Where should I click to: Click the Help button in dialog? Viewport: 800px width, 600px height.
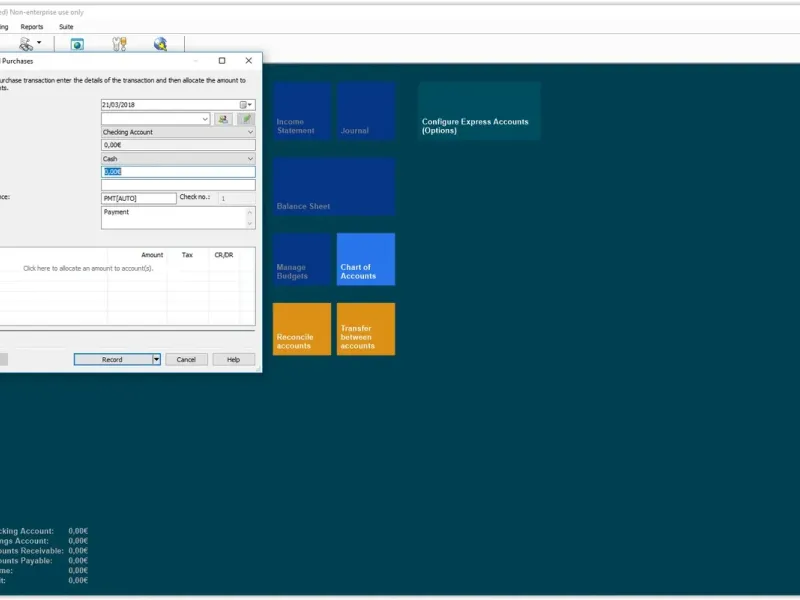pyautogui.click(x=233, y=360)
